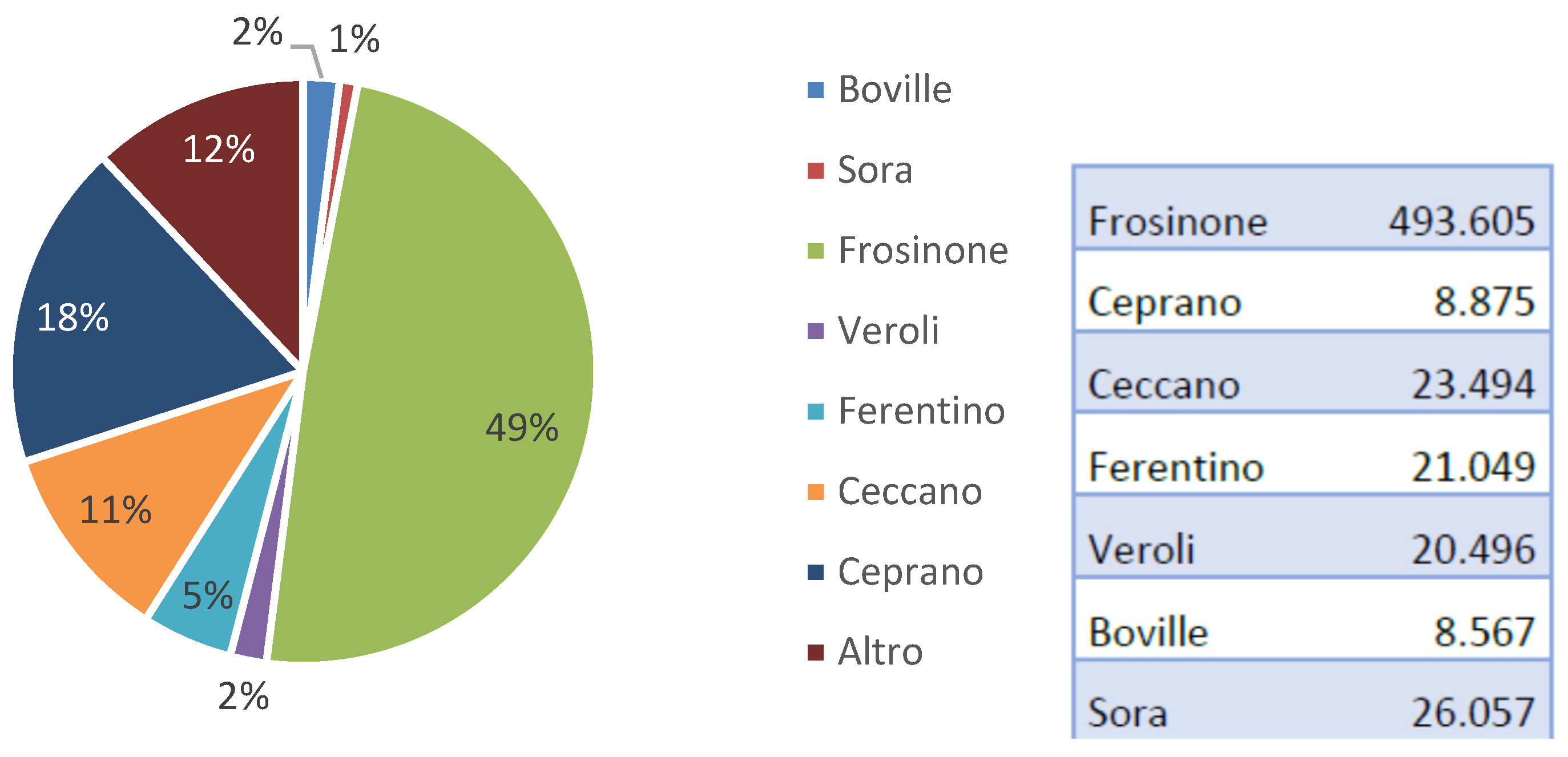Click the navy Ceprano legend swatch

[x=815, y=573]
